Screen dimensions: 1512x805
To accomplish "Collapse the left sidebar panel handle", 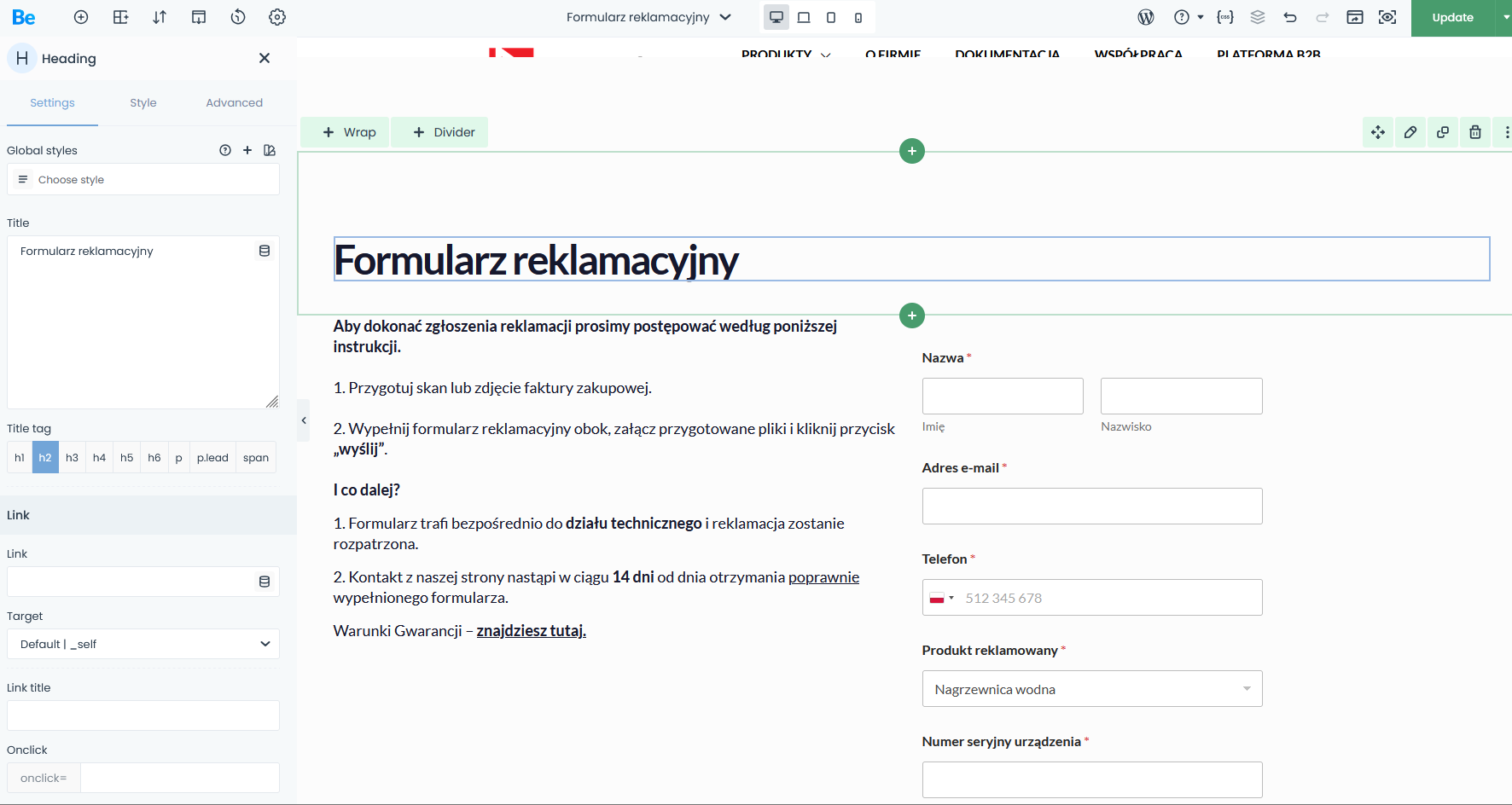I will (x=303, y=420).
